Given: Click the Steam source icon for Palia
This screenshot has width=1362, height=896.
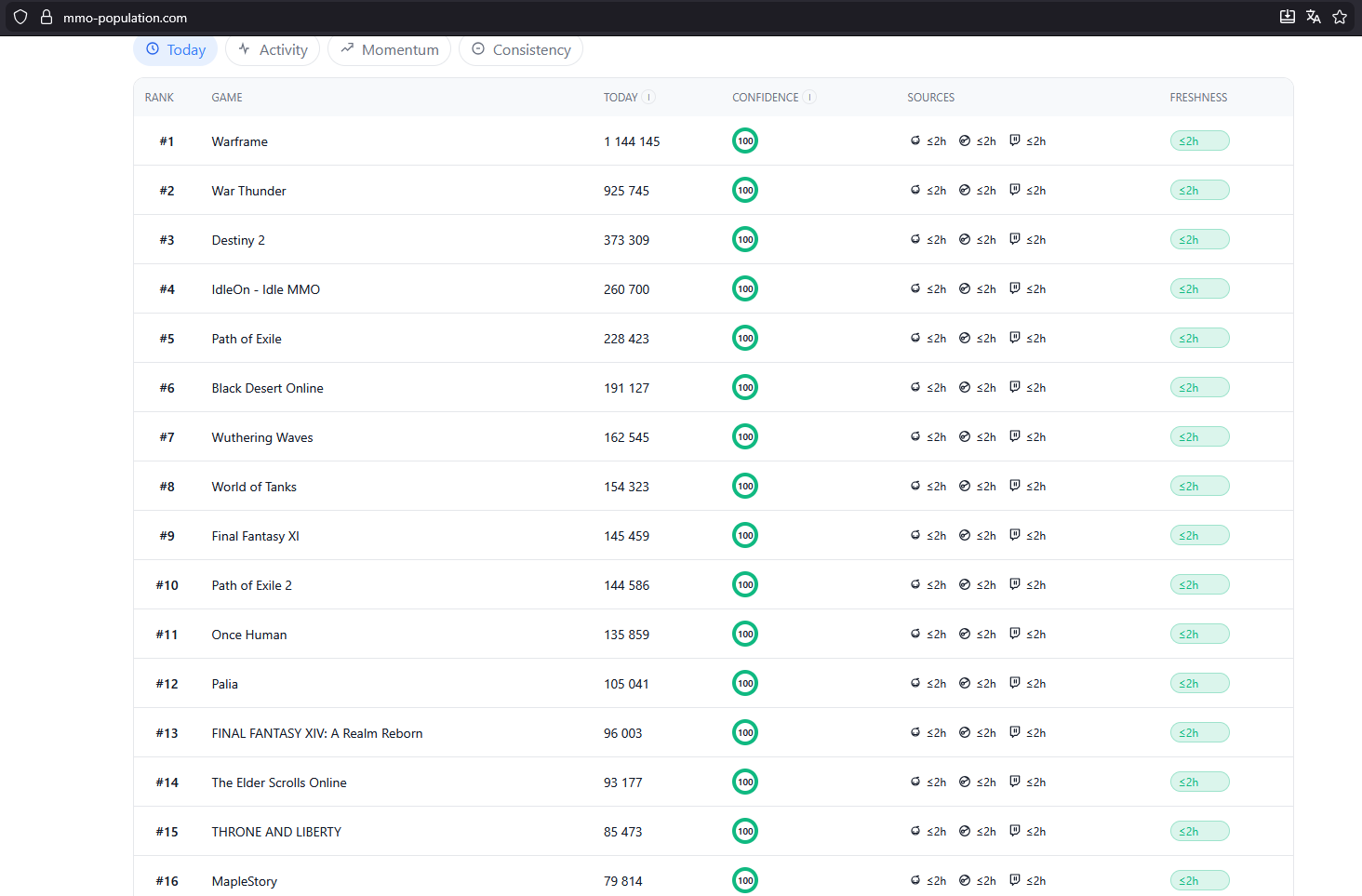Looking at the screenshot, I should click(965, 683).
